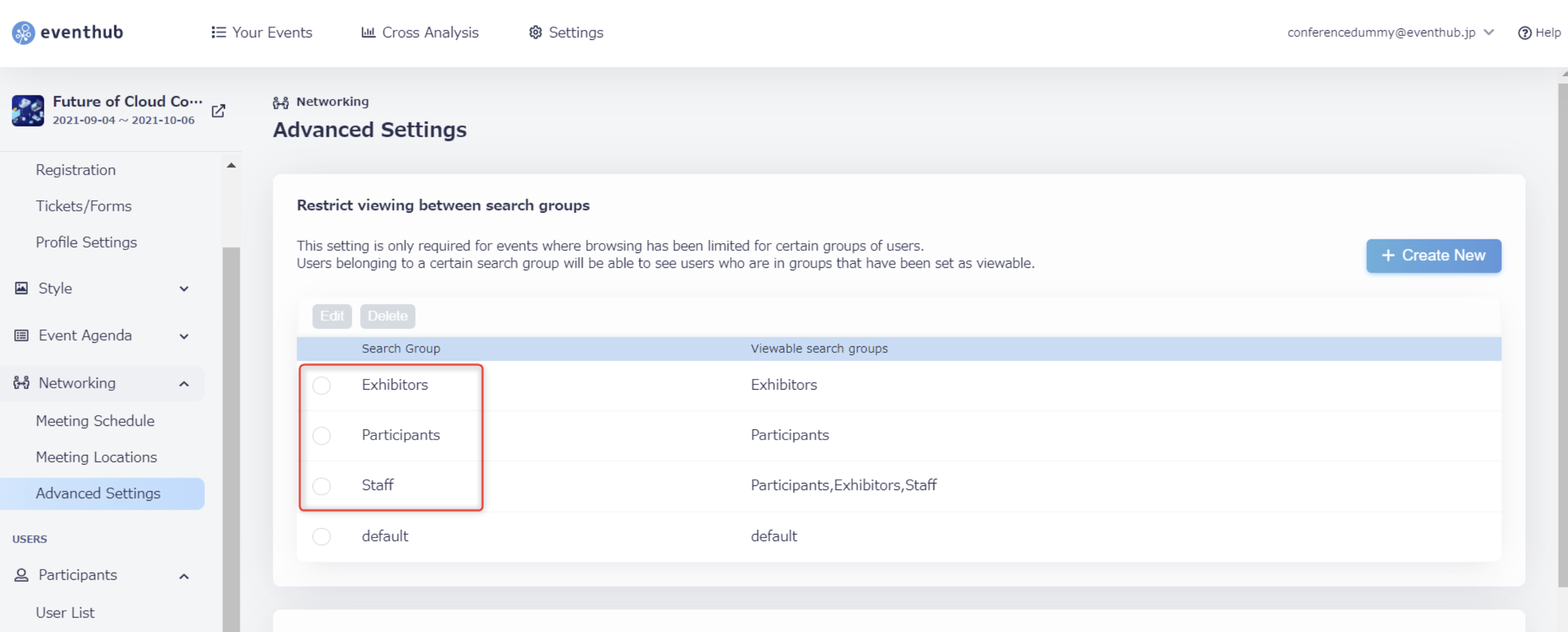Click the Help link
This screenshot has width=1568, height=632.
tap(1539, 33)
